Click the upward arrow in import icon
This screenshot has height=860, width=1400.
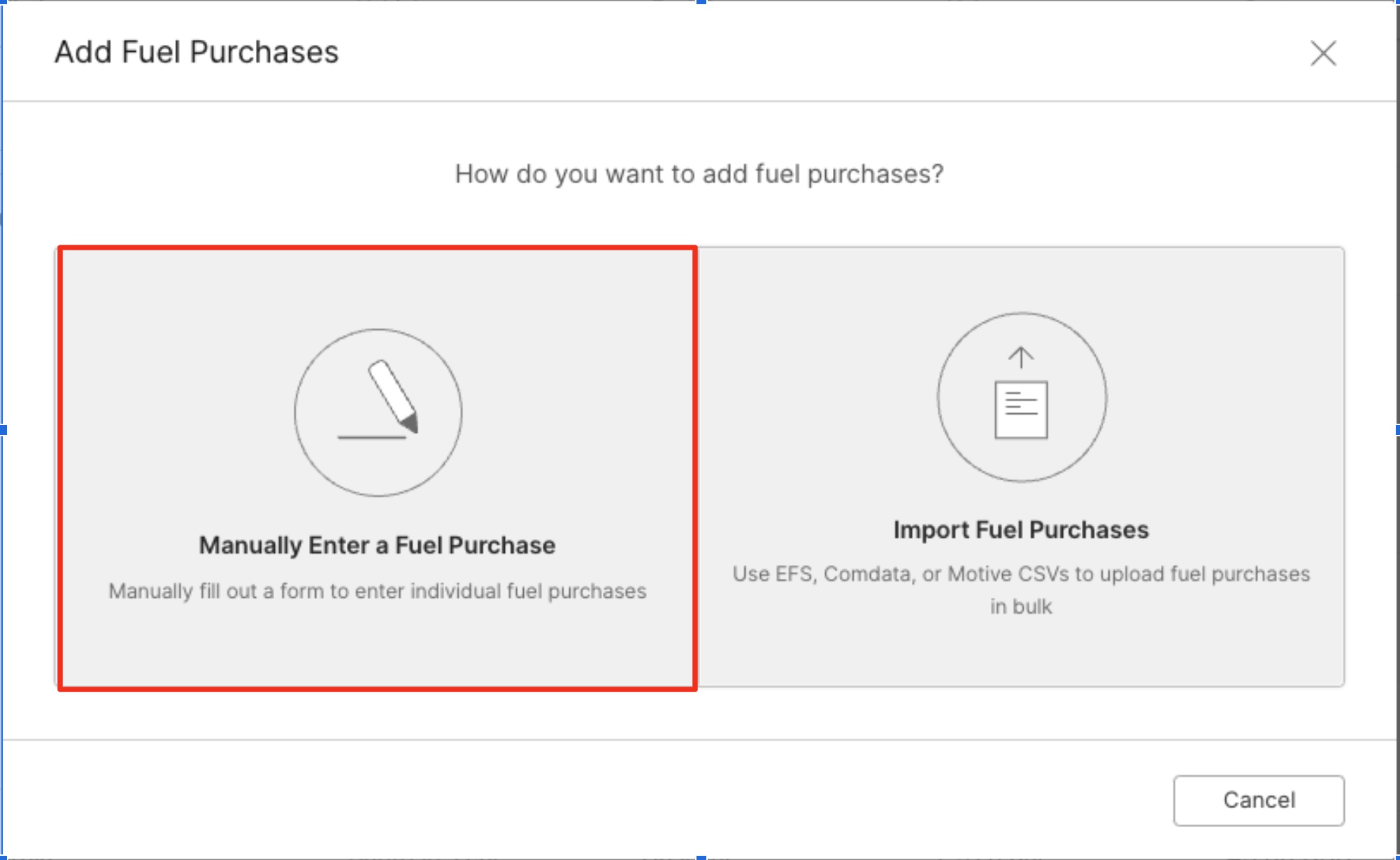click(x=1021, y=357)
